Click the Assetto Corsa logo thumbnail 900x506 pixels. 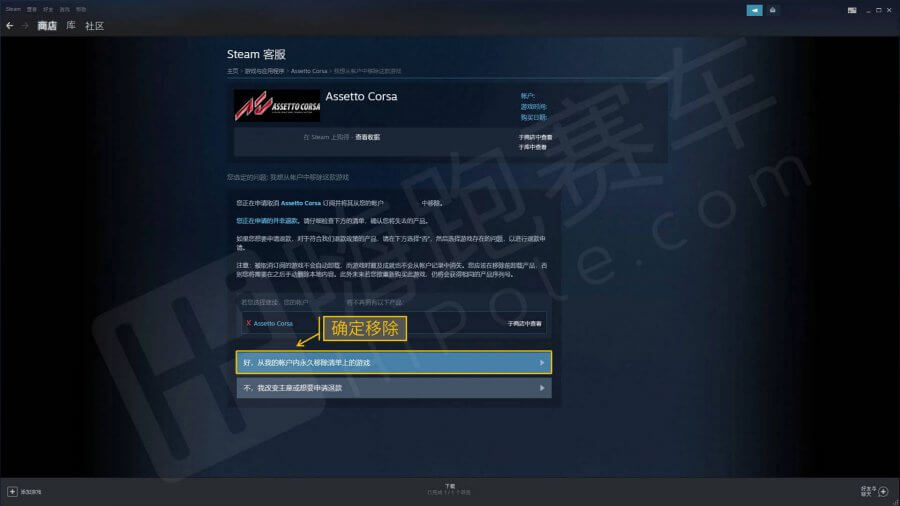click(277, 106)
